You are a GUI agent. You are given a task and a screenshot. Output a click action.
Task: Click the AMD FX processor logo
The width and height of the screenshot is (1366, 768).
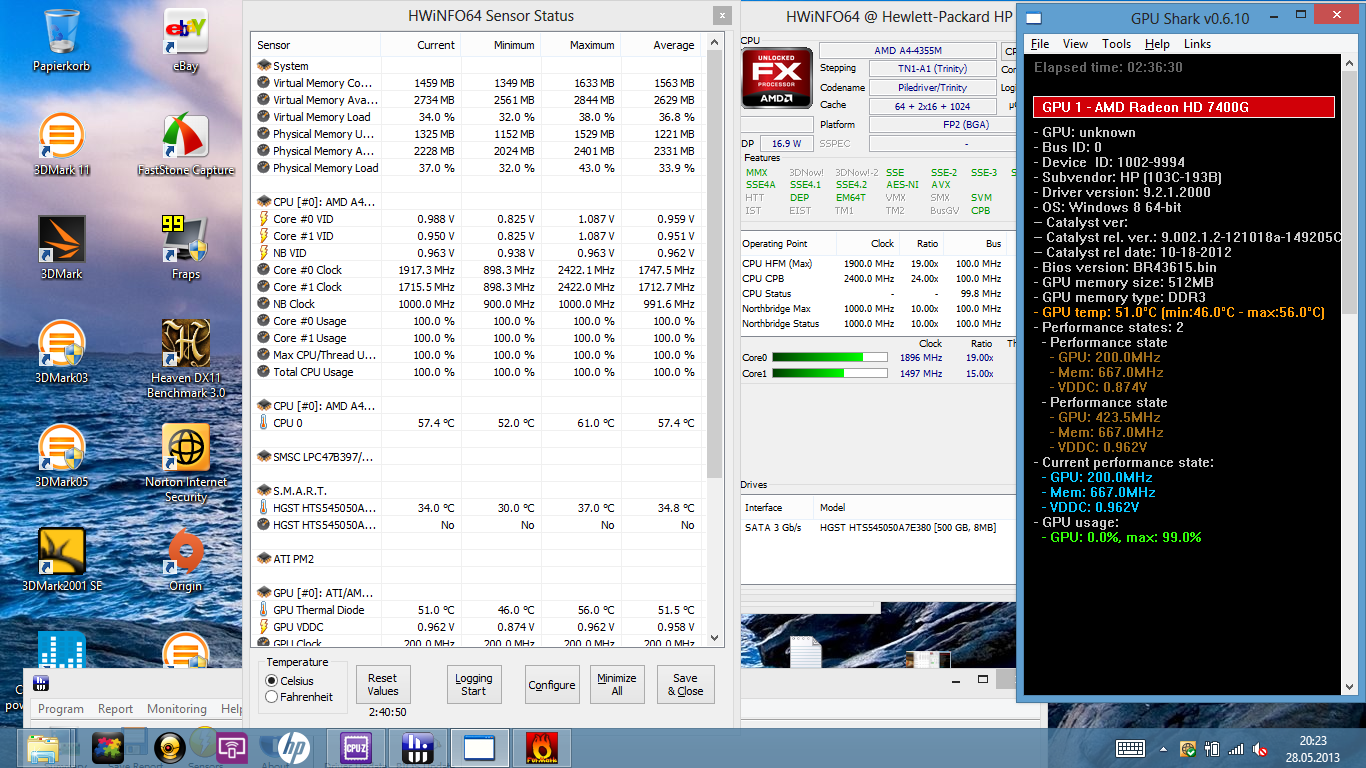pyautogui.click(x=776, y=77)
